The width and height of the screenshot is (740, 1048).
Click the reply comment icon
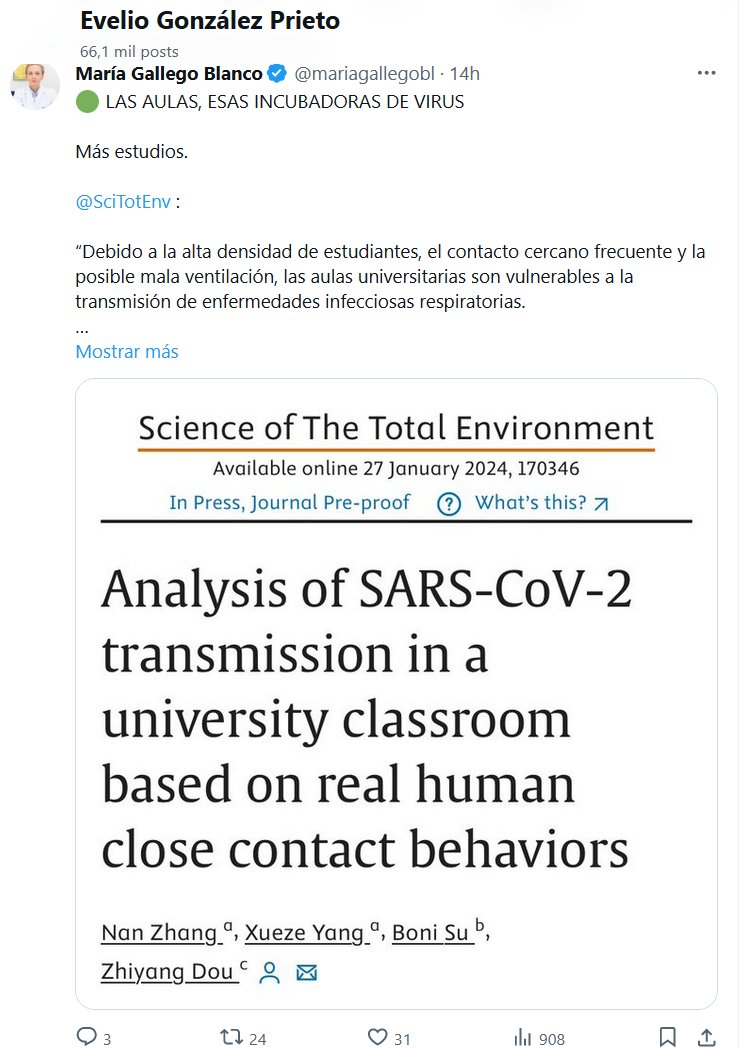pos(87,1037)
